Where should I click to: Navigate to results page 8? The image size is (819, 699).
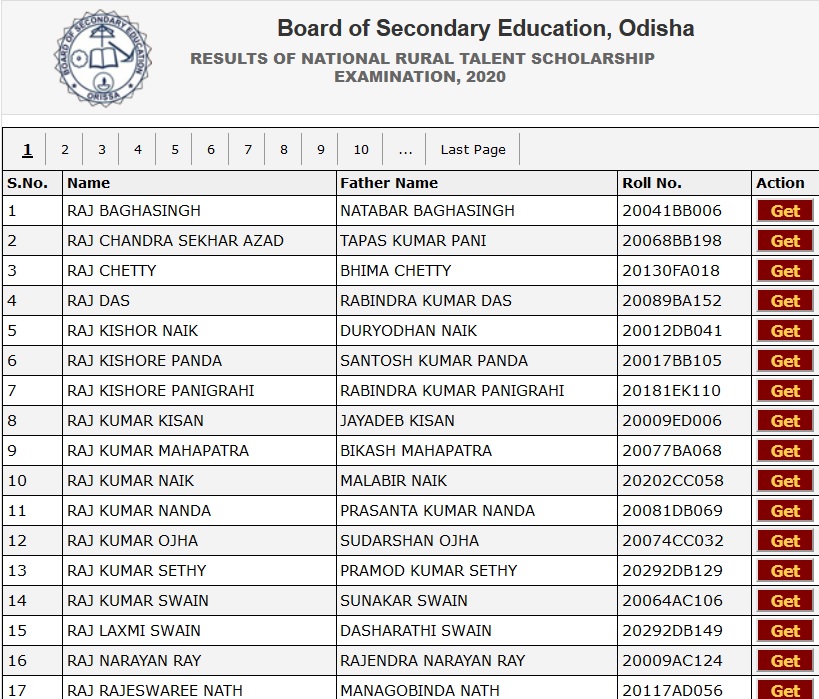[284, 149]
